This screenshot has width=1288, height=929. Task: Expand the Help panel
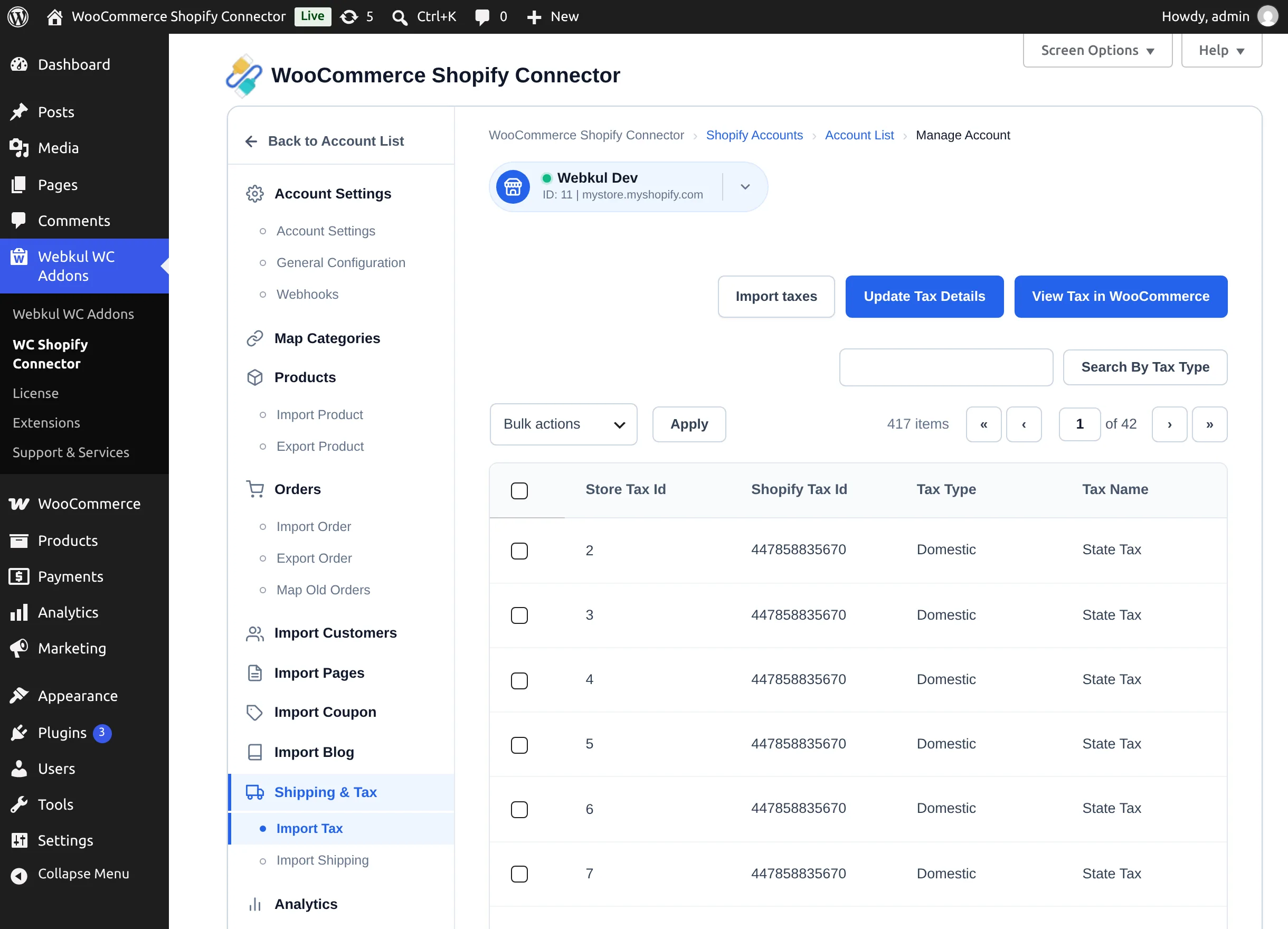pyautogui.click(x=1221, y=51)
